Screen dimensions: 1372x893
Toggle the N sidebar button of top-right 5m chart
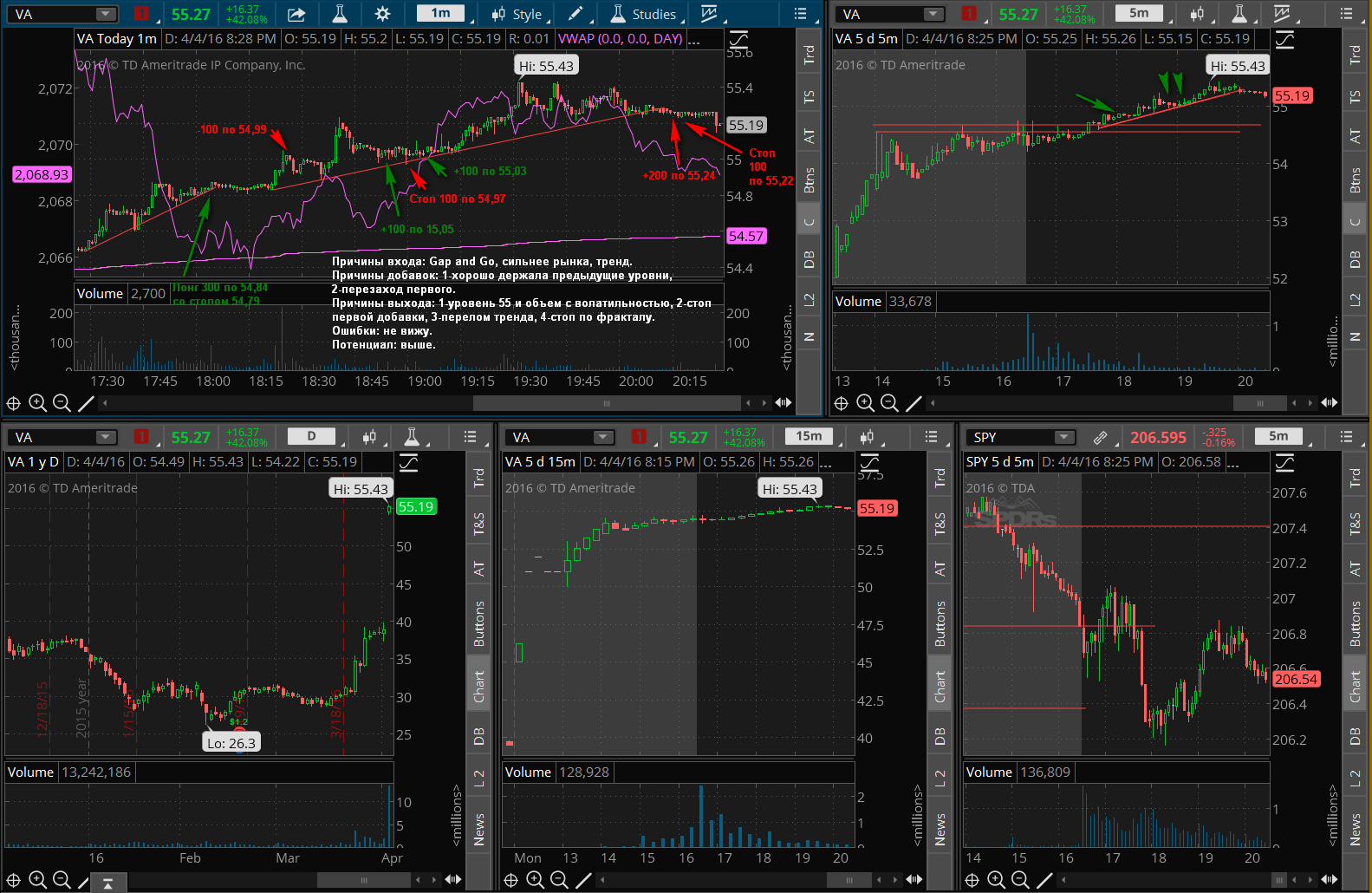1355,337
